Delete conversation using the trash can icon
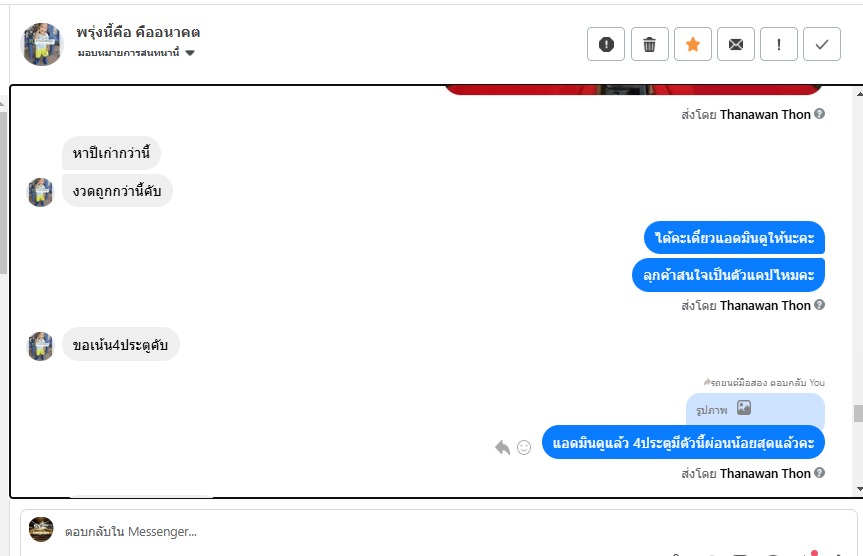 (x=649, y=44)
